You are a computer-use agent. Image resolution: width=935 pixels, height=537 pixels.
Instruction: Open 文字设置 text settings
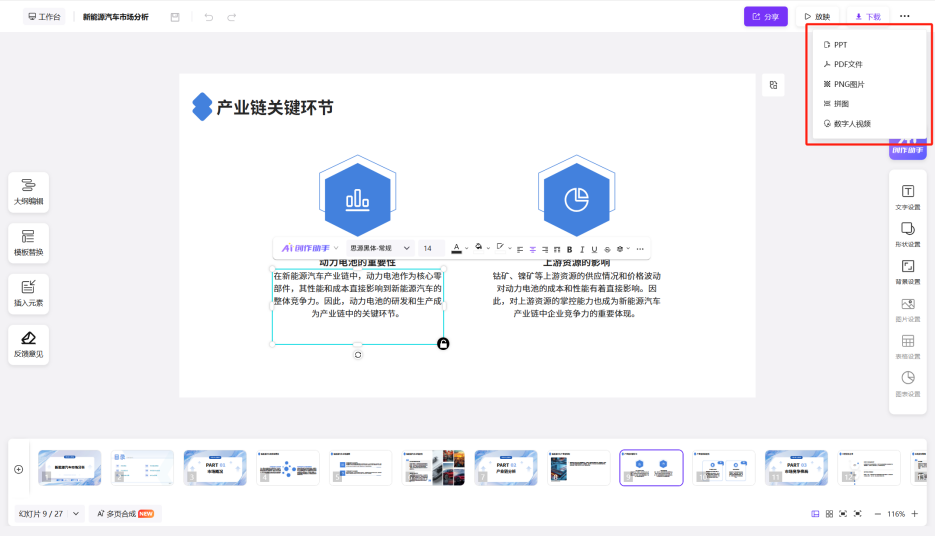tap(908, 197)
